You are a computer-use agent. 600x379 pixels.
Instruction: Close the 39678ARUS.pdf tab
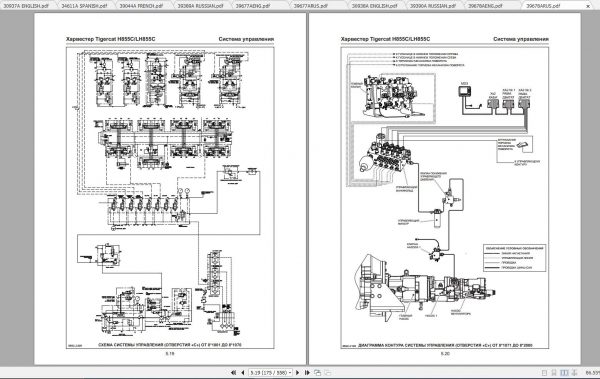[x=588, y=6]
